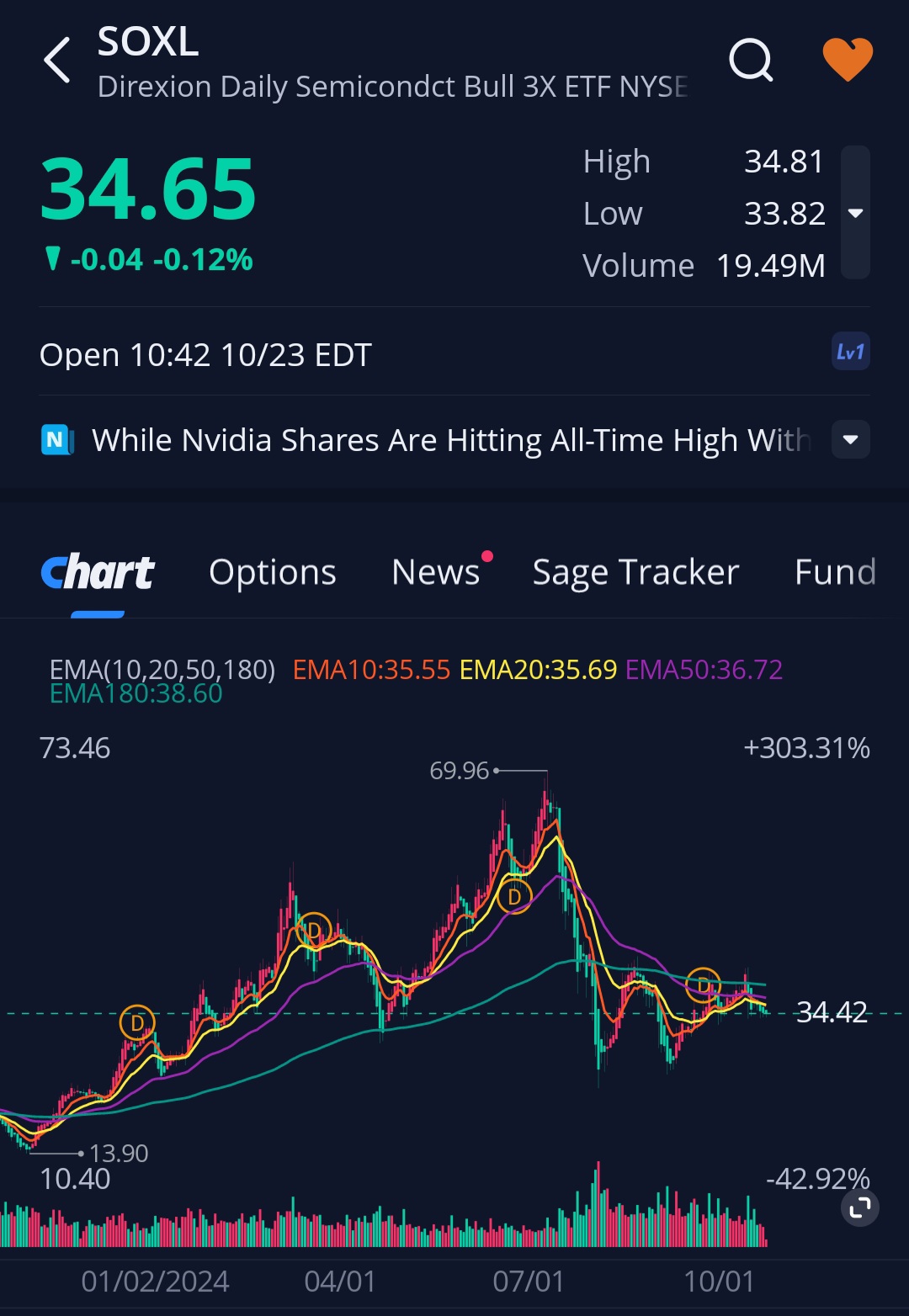Tap the +303.31% axis label
Viewport: 909px width, 1316px height.
click(806, 748)
